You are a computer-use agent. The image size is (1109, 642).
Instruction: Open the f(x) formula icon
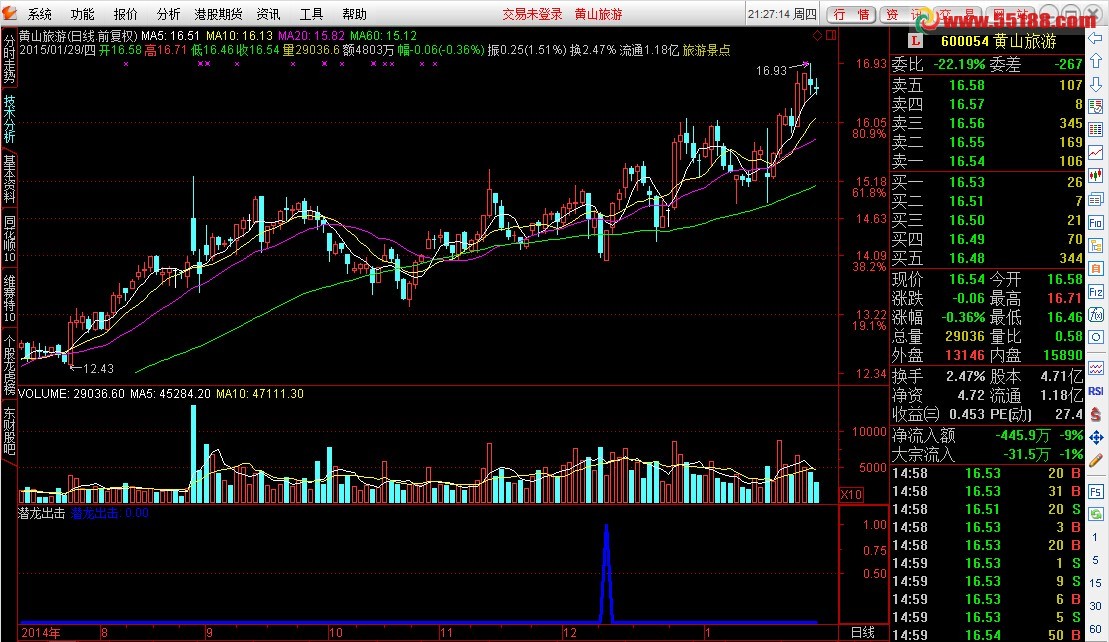1096,314
